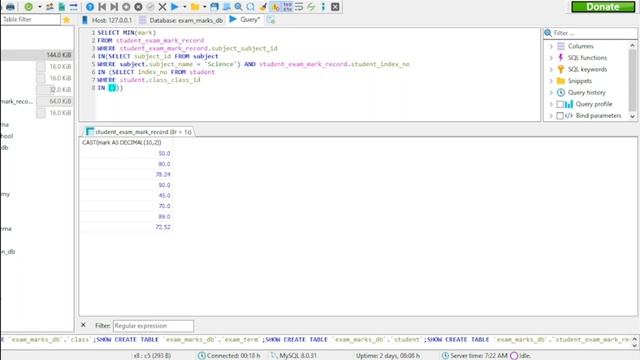Select the 144.0 KiB database row
640x360 pixels.
pos(38,55)
